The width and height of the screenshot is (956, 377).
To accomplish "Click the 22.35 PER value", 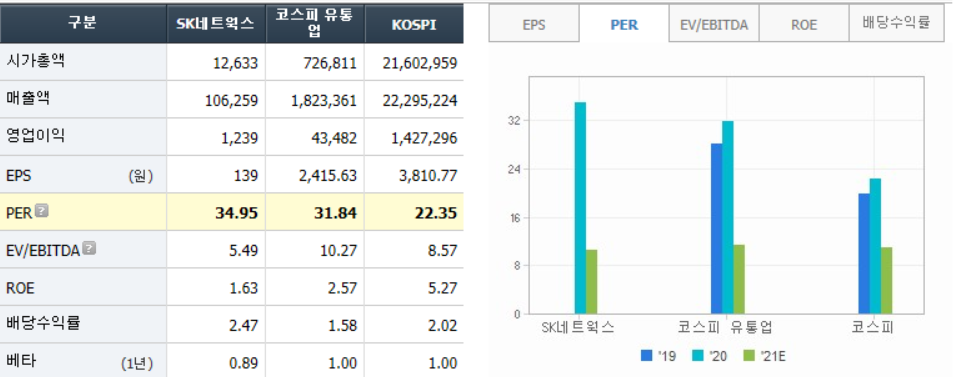I will (435, 213).
